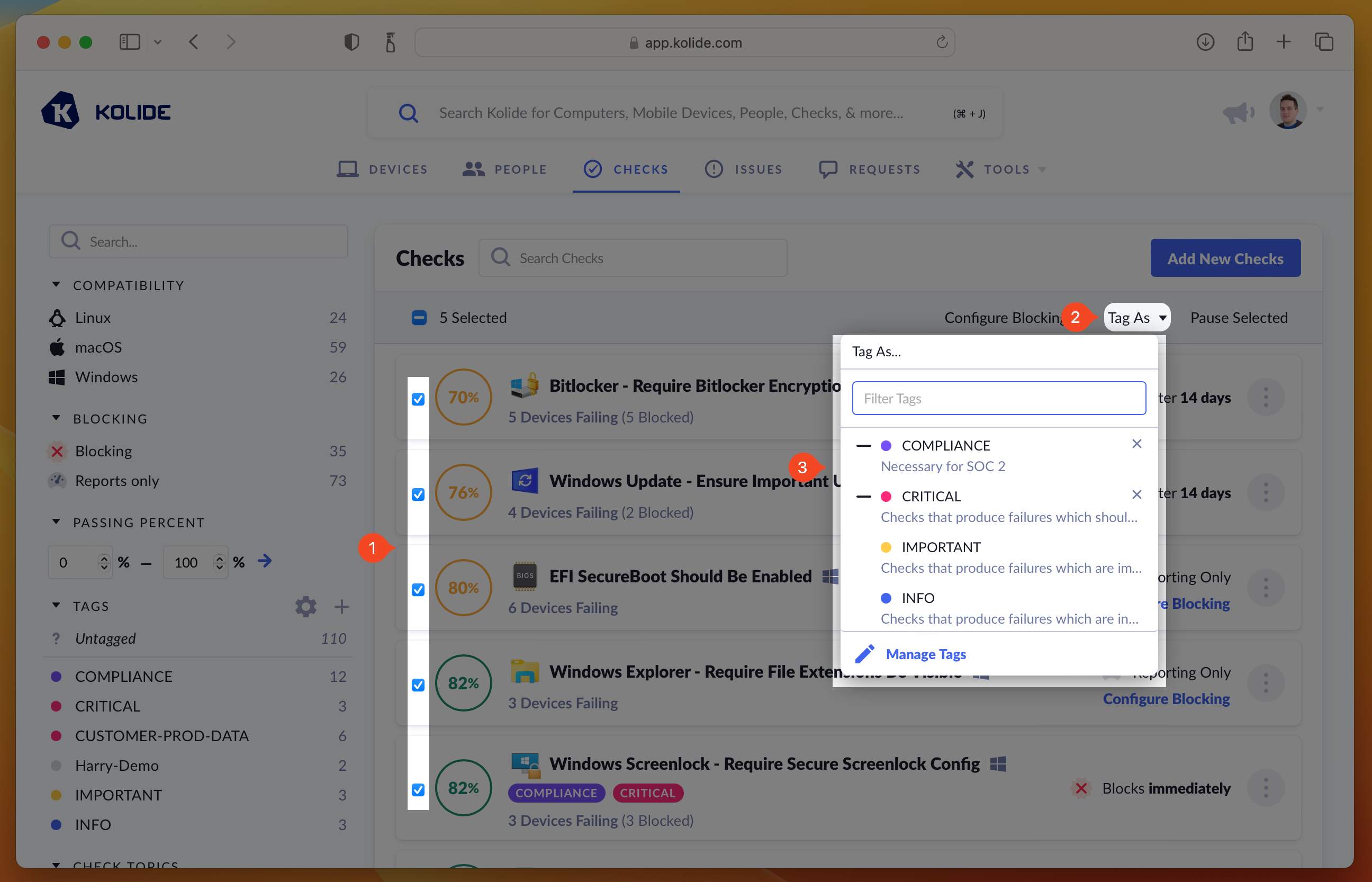Uncheck EFI SecureBoot check checkbox
Image resolution: width=1372 pixels, height=882 pixels.
click(418, 589)
